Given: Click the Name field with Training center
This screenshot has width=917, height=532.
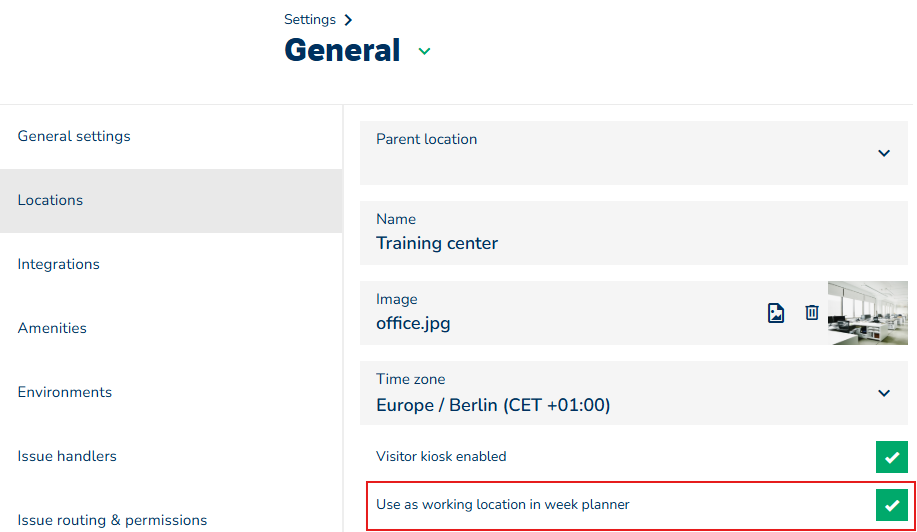Looking at the screenshot, I should [560, 233].
